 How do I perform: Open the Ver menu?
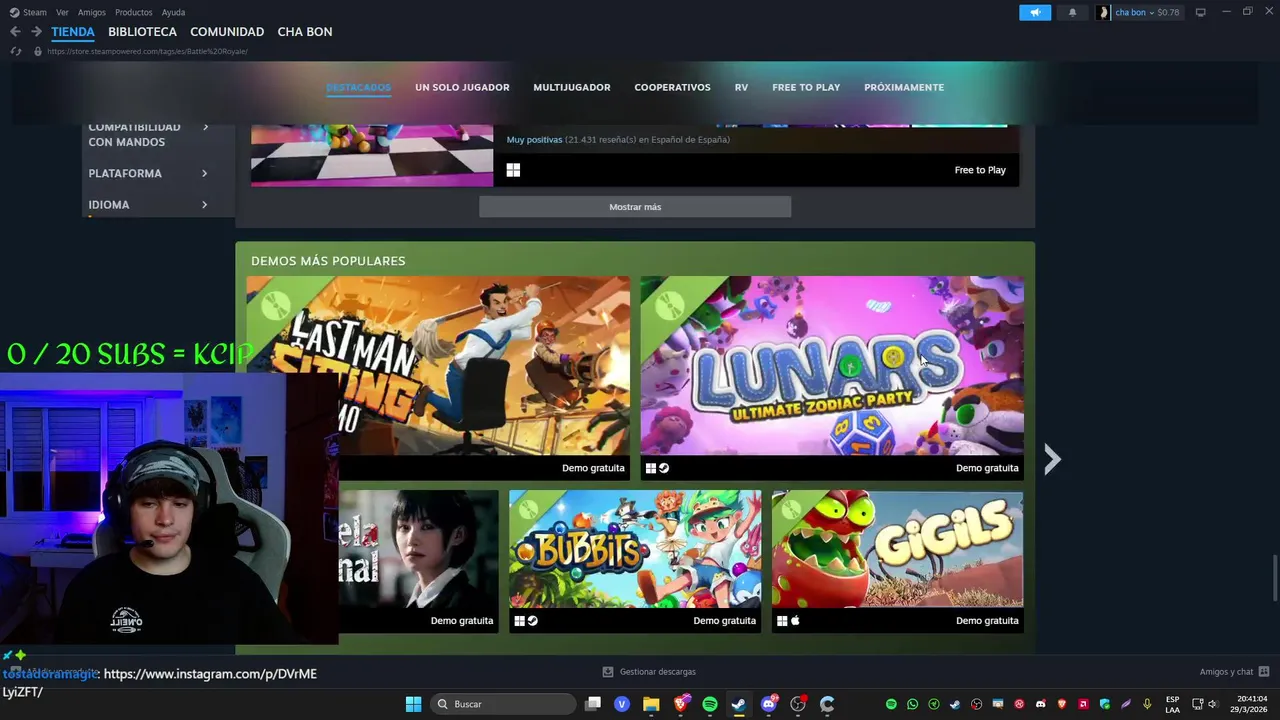(63, 12)
